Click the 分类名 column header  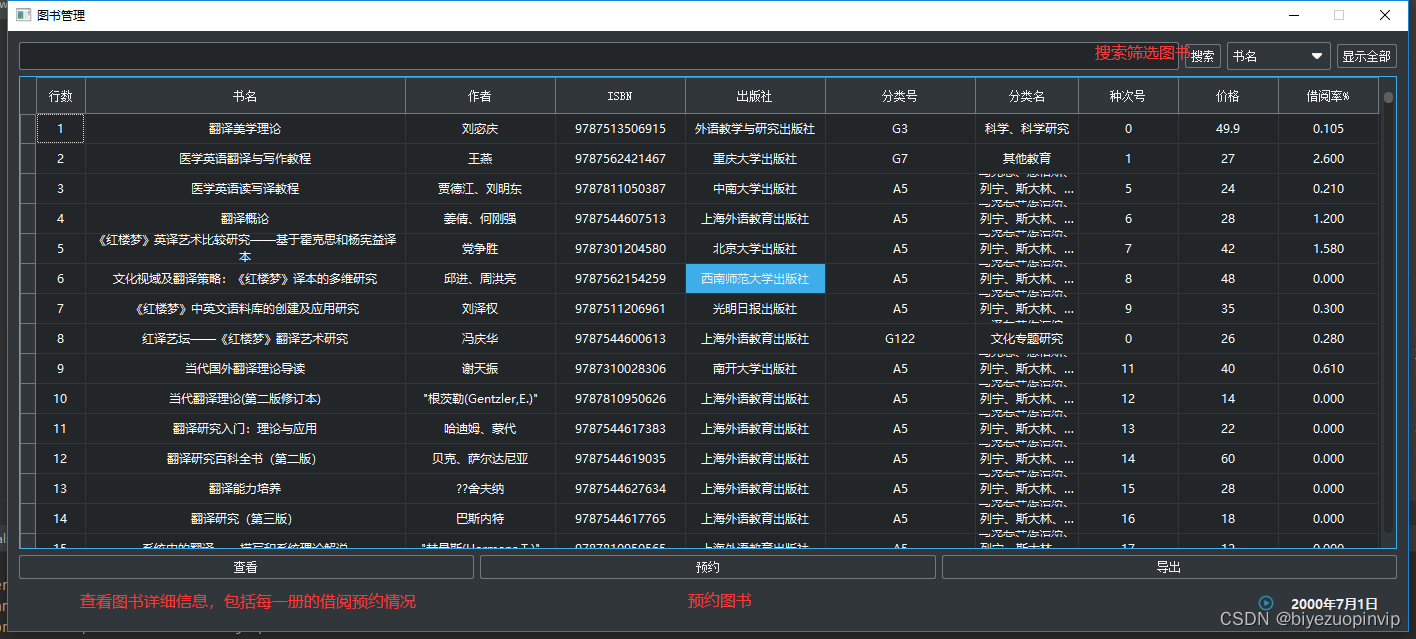[1027, 96]
